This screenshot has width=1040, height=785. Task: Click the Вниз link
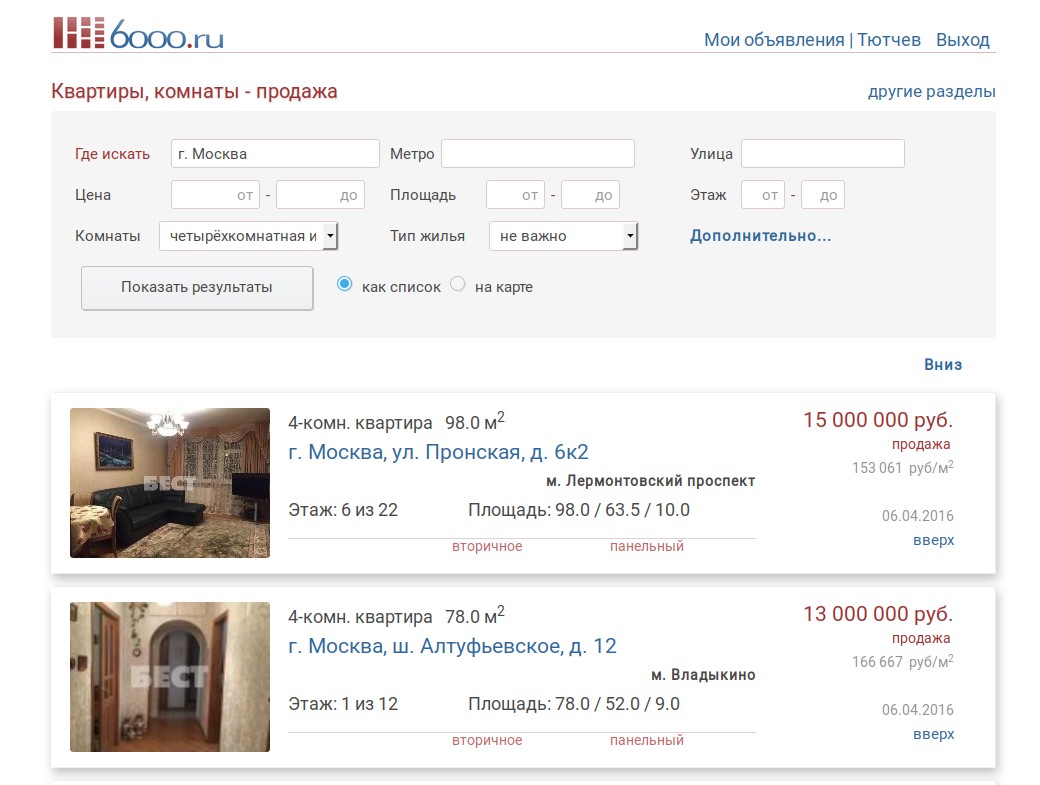tap(942, 365)
